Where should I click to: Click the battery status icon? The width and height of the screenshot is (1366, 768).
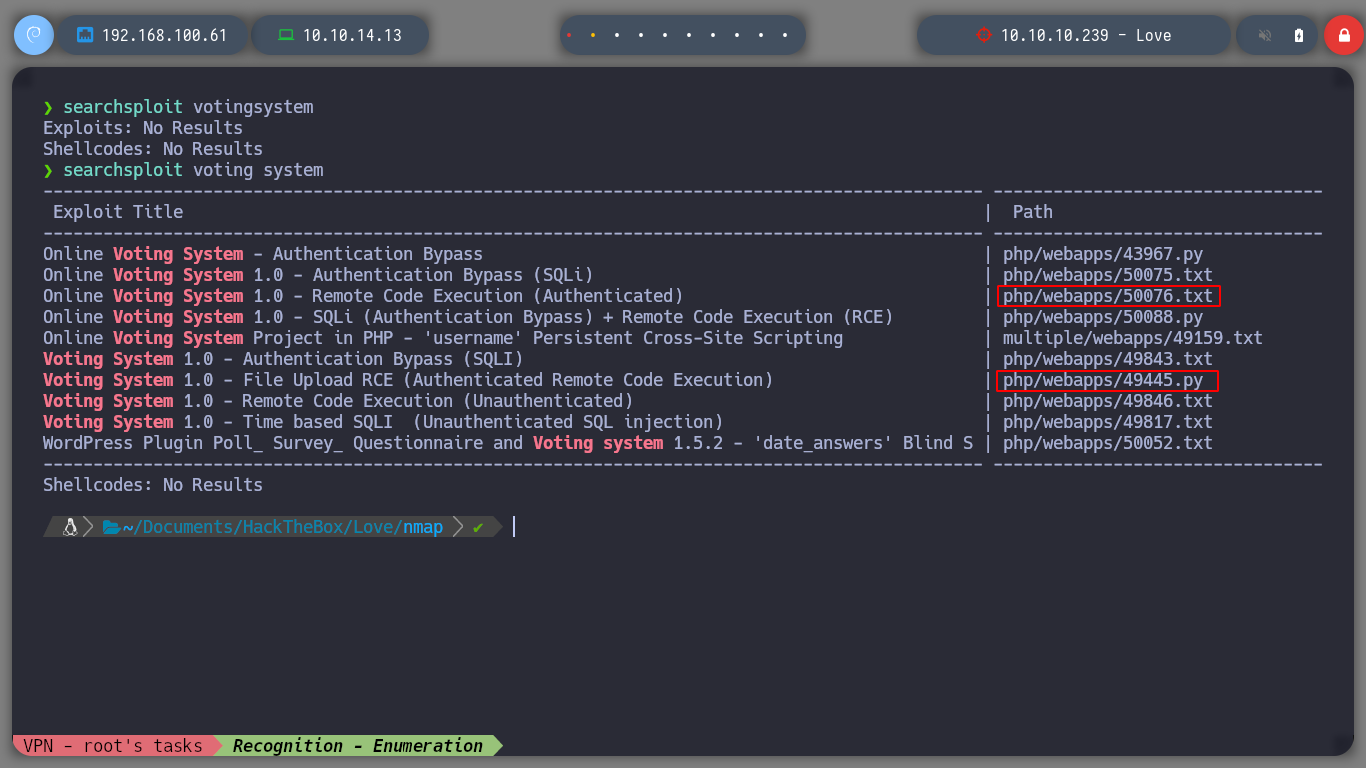[1299, 35]
